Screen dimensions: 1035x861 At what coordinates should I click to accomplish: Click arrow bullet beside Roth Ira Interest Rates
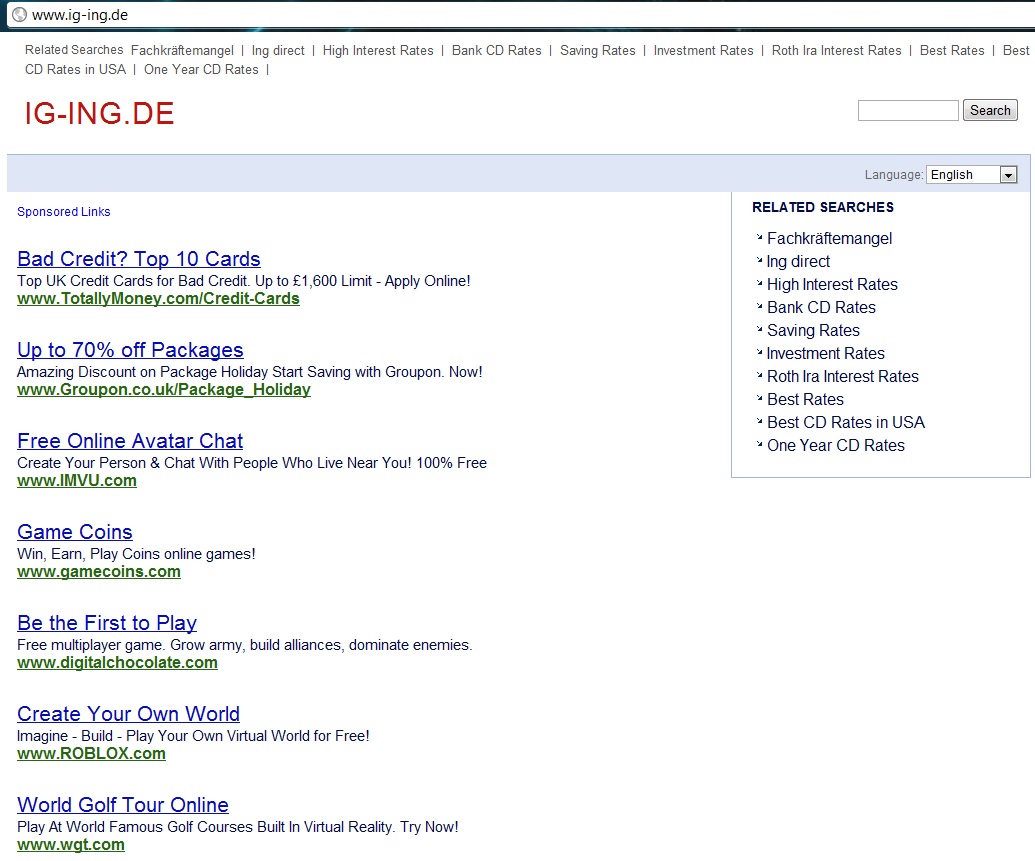[760, 374]
